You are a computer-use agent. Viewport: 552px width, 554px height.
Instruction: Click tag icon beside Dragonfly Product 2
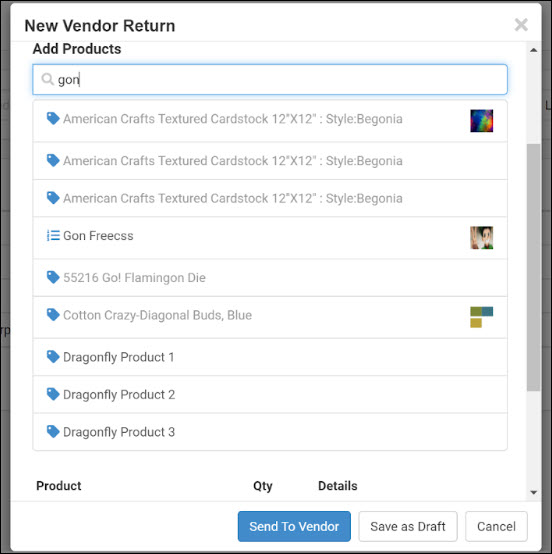53,394
